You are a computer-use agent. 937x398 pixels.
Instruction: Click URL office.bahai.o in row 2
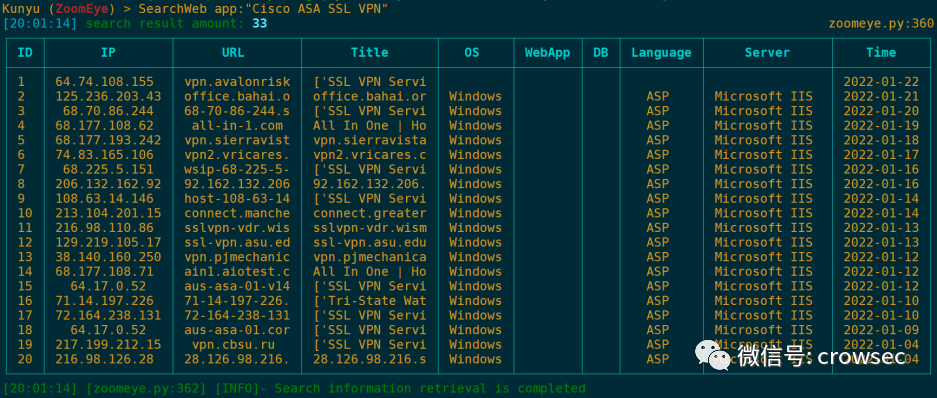(237, 96)
